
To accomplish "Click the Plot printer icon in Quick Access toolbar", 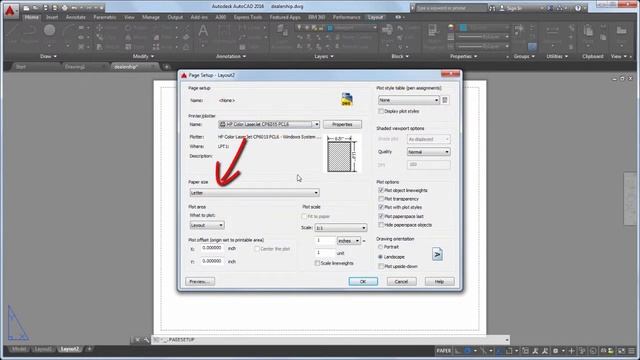I will [x=64, y=8].
